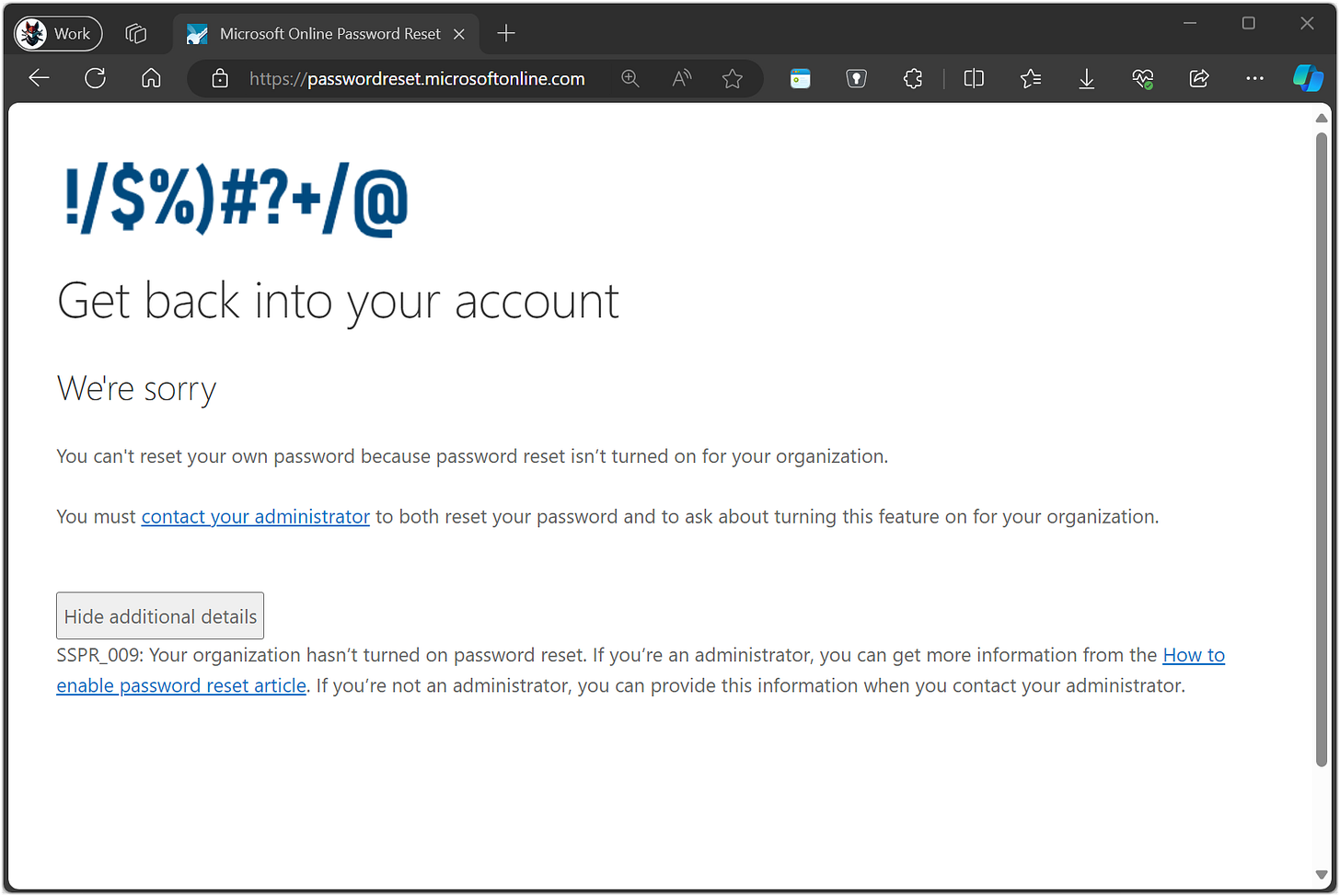
Task: Collapse the additional details section
Action: (159, 615)
